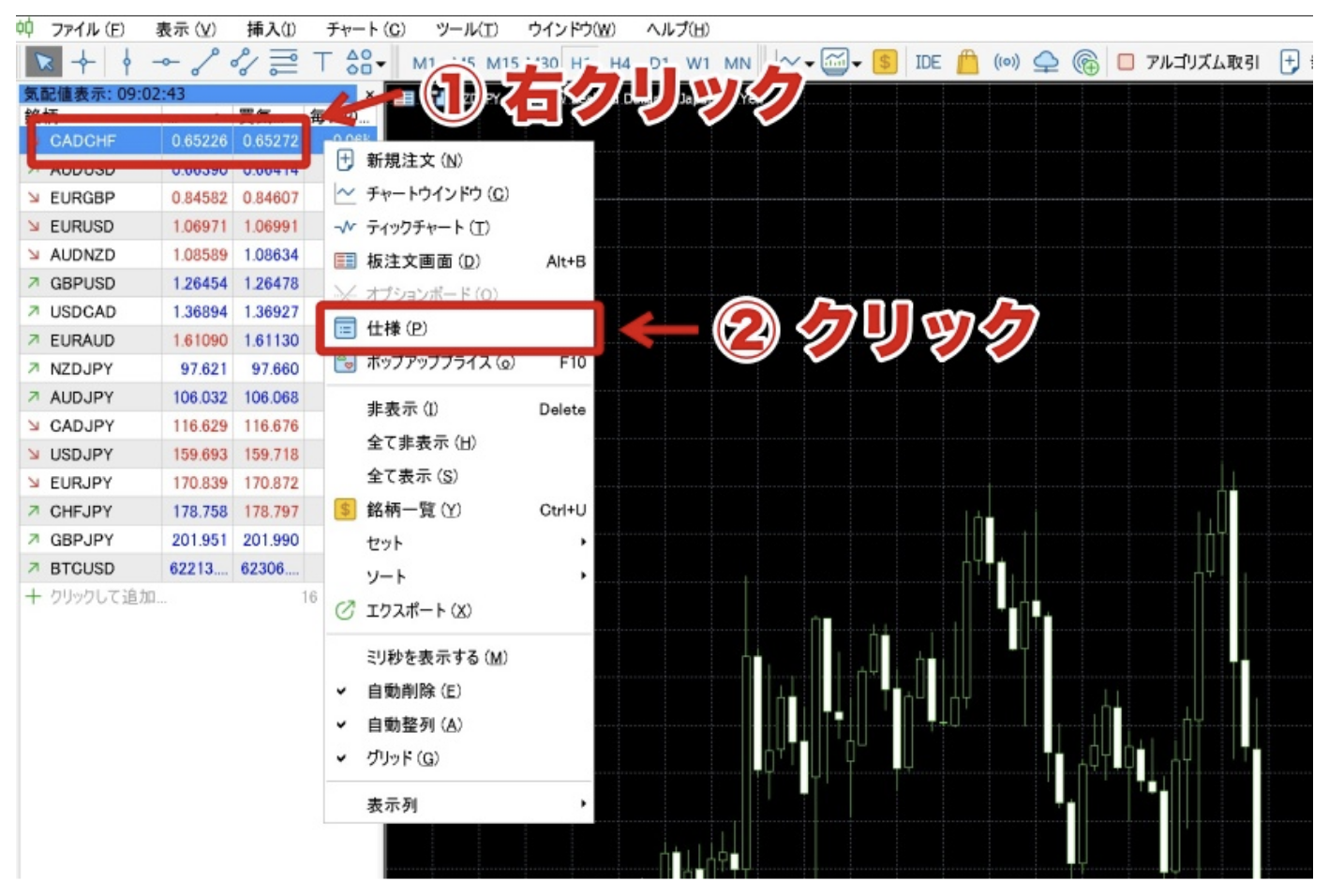Toggle グリッド option in context menu

402,758
